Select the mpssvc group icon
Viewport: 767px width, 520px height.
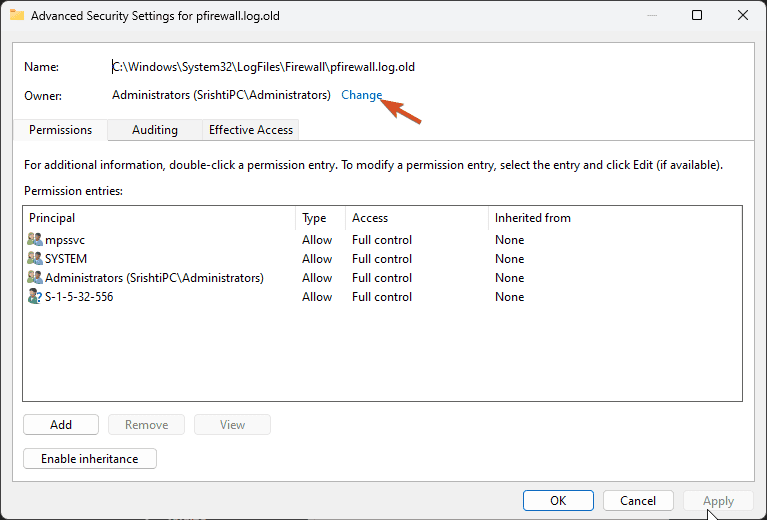[x=35, y=240]
